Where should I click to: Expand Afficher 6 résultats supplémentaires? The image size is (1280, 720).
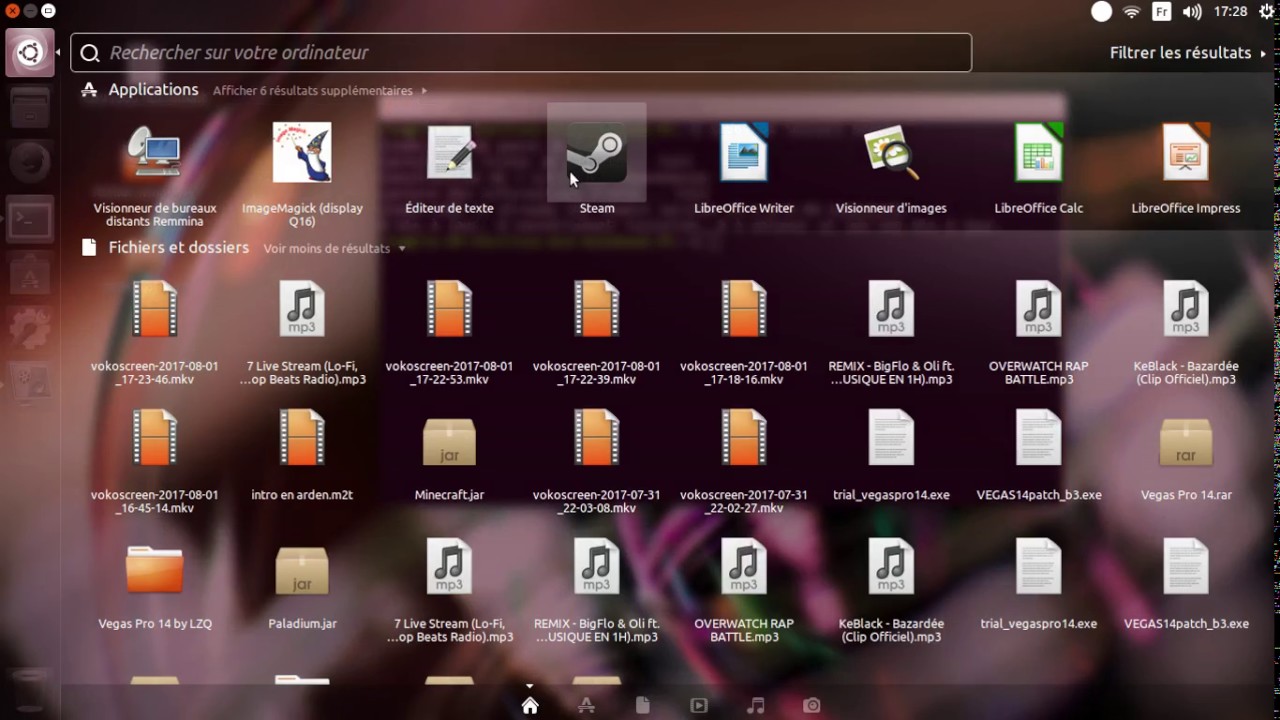[x=320, y=90]
